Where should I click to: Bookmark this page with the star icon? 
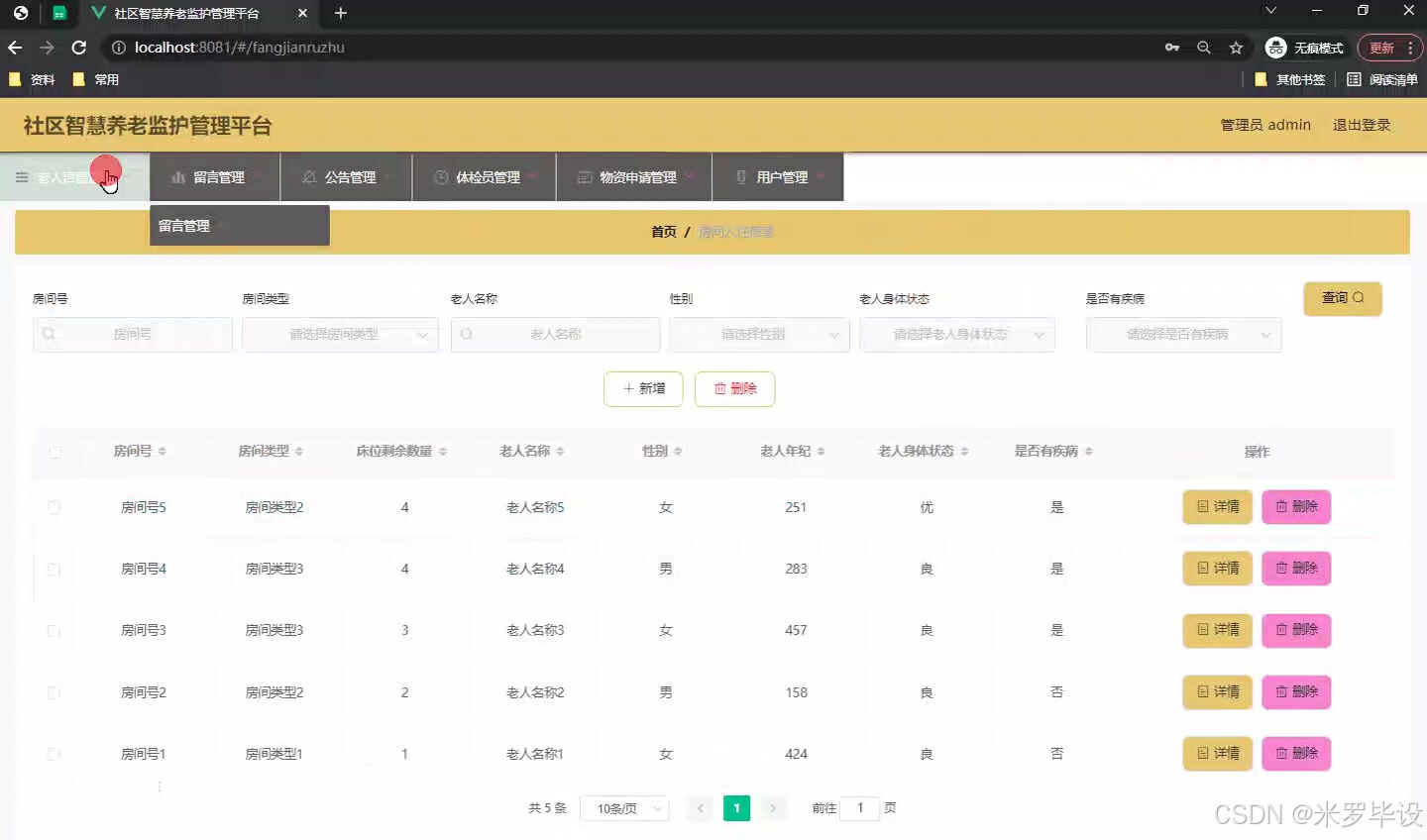pyautogui.click(x=1236, y=48)
